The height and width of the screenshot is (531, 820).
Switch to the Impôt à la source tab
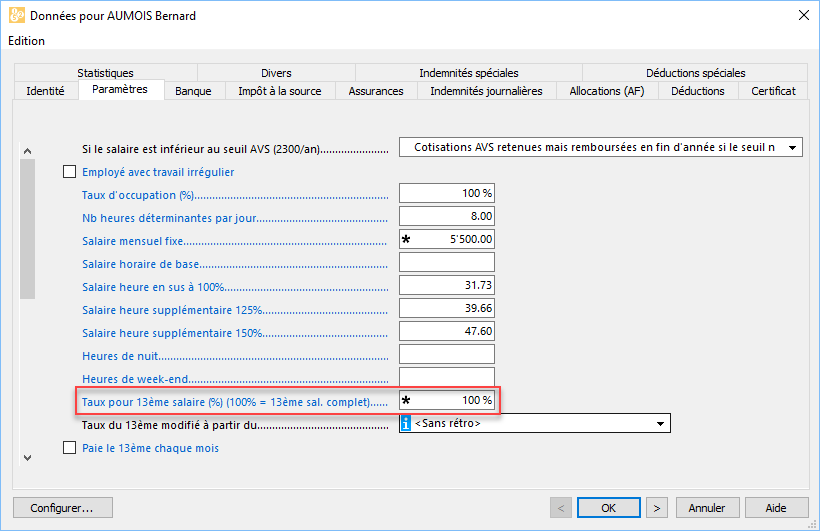tap(279, 91)
